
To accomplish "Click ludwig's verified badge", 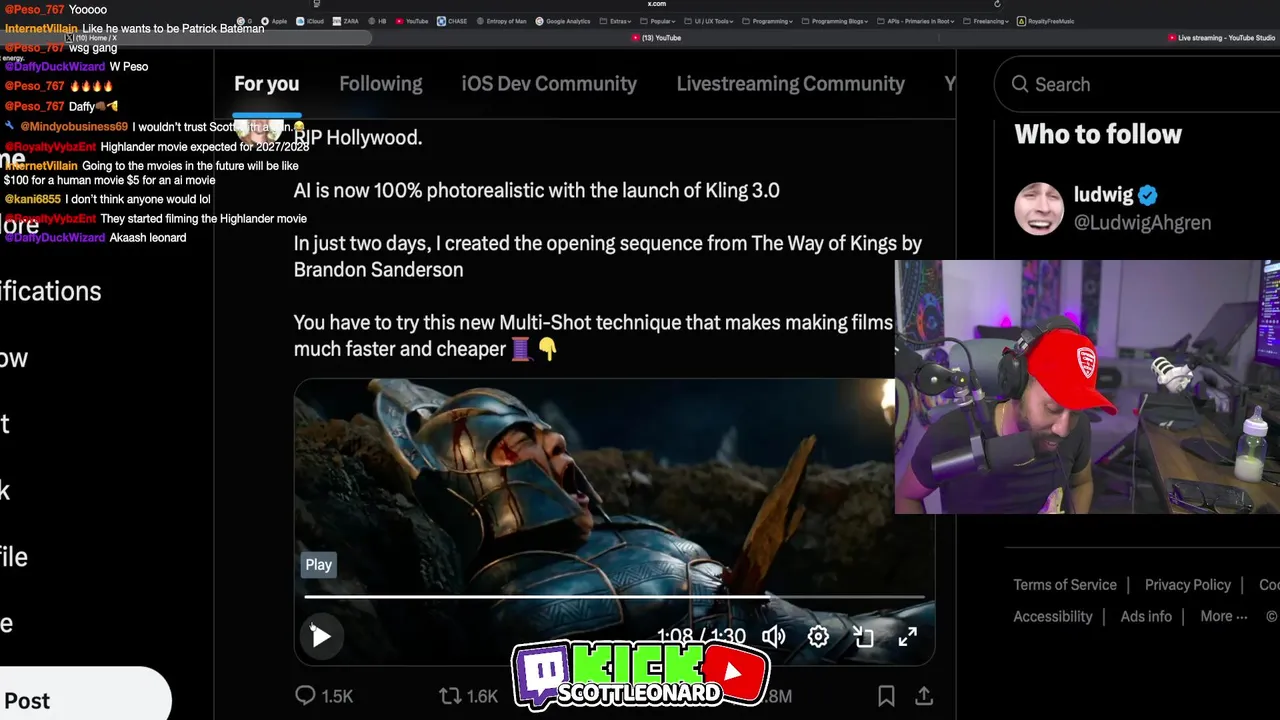I will pos(1148,195).
